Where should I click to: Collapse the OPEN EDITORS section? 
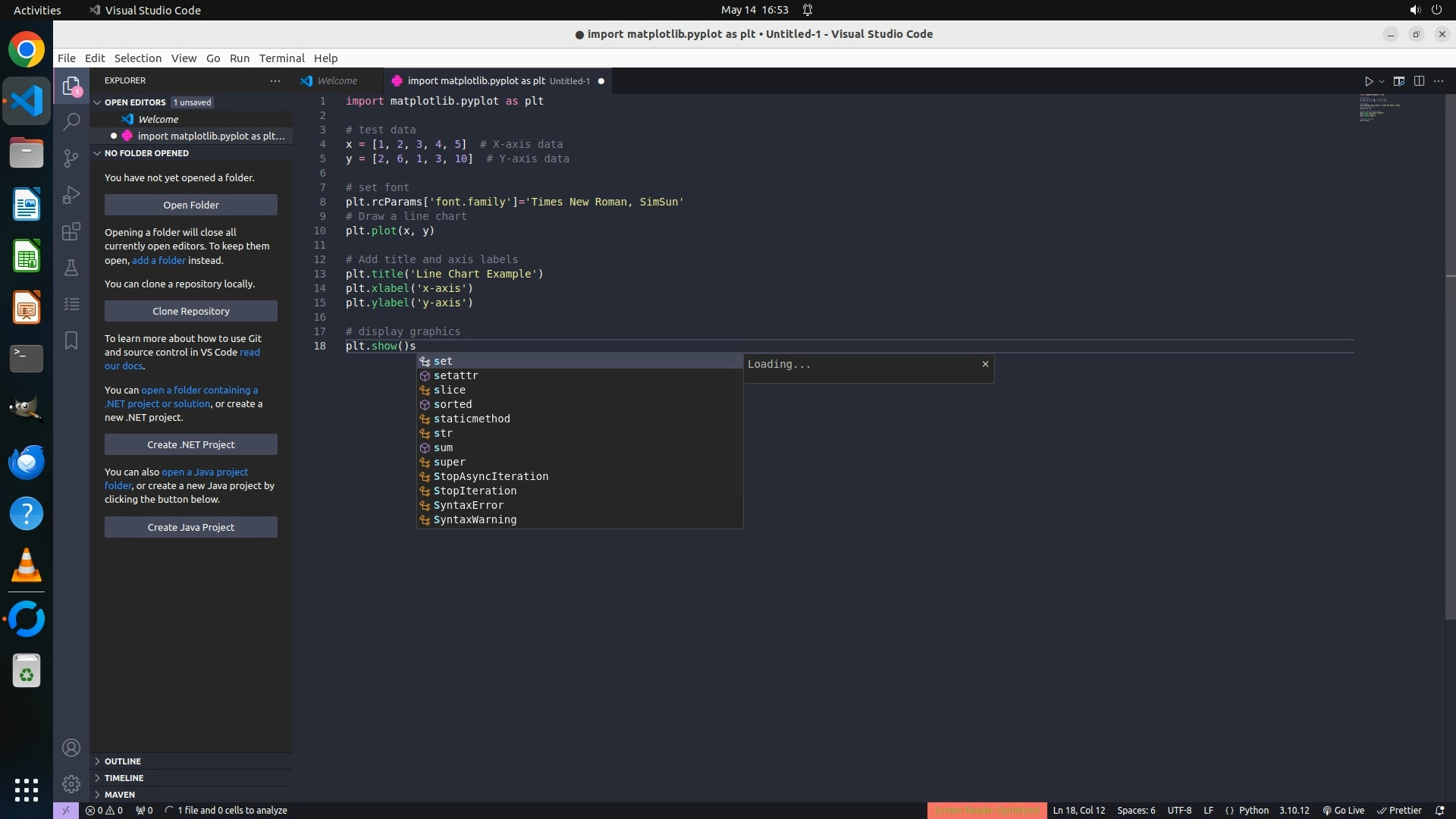pos(134,102)
